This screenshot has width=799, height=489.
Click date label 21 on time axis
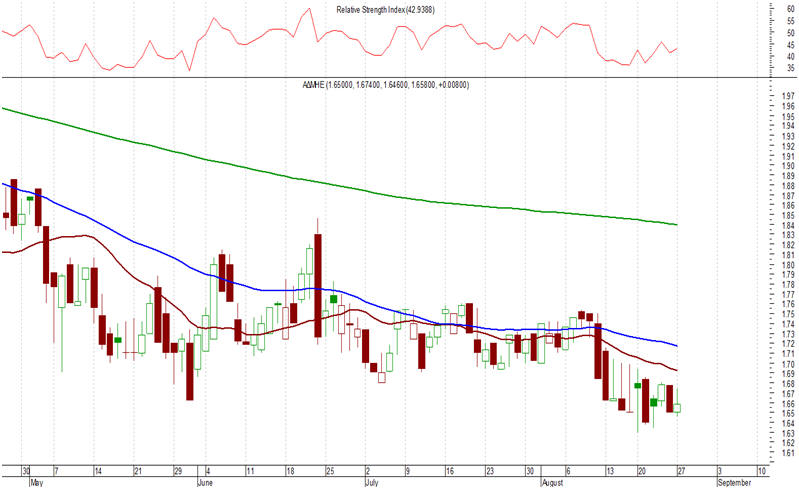tap(138, 471)
